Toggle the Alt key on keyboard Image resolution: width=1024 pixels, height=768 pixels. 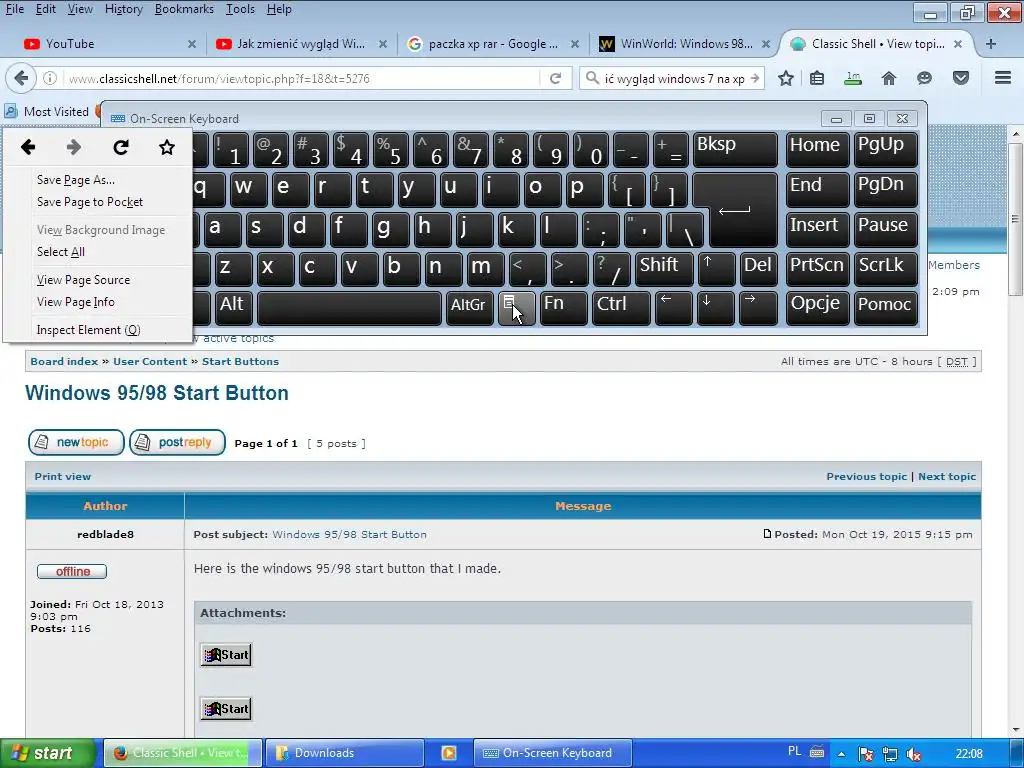point(232,308)
